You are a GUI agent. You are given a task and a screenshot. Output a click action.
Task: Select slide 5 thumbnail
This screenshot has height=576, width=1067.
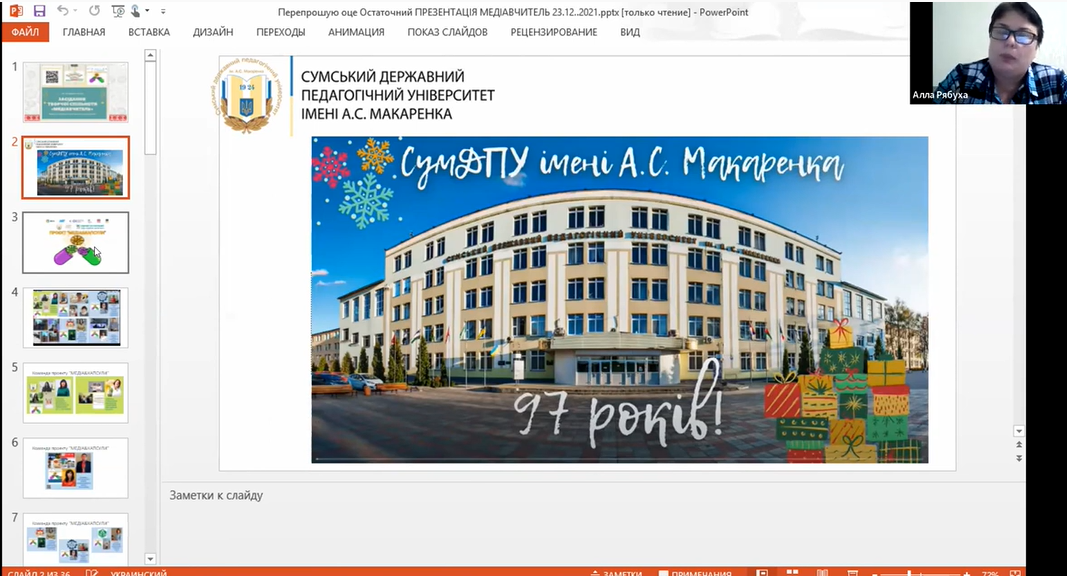(x=76, y=393)
